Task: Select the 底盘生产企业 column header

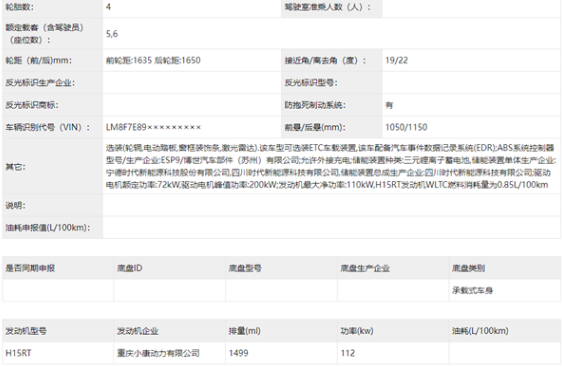Action: [365, 268]
